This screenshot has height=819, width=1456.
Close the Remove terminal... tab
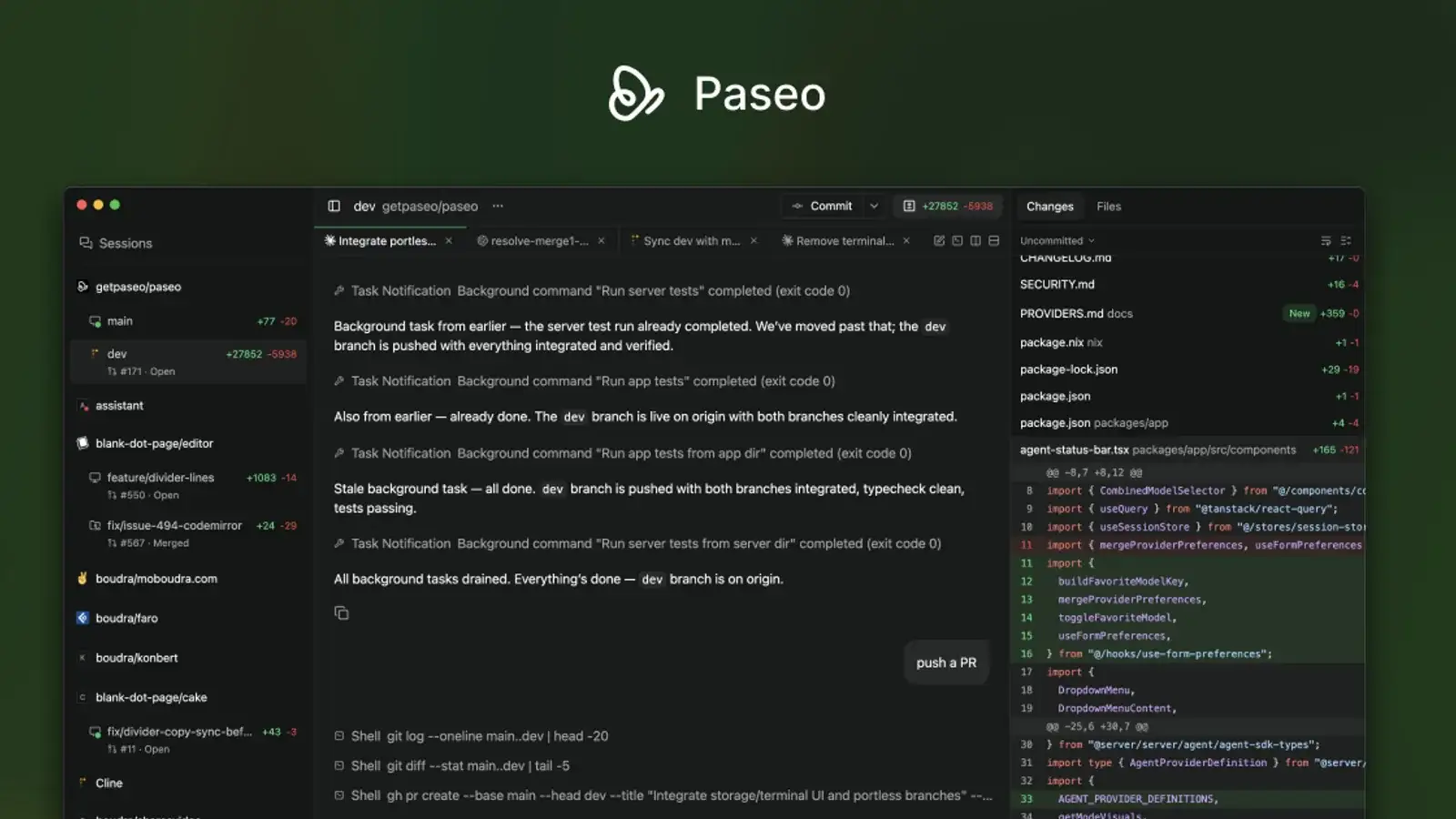click(906, 241)
